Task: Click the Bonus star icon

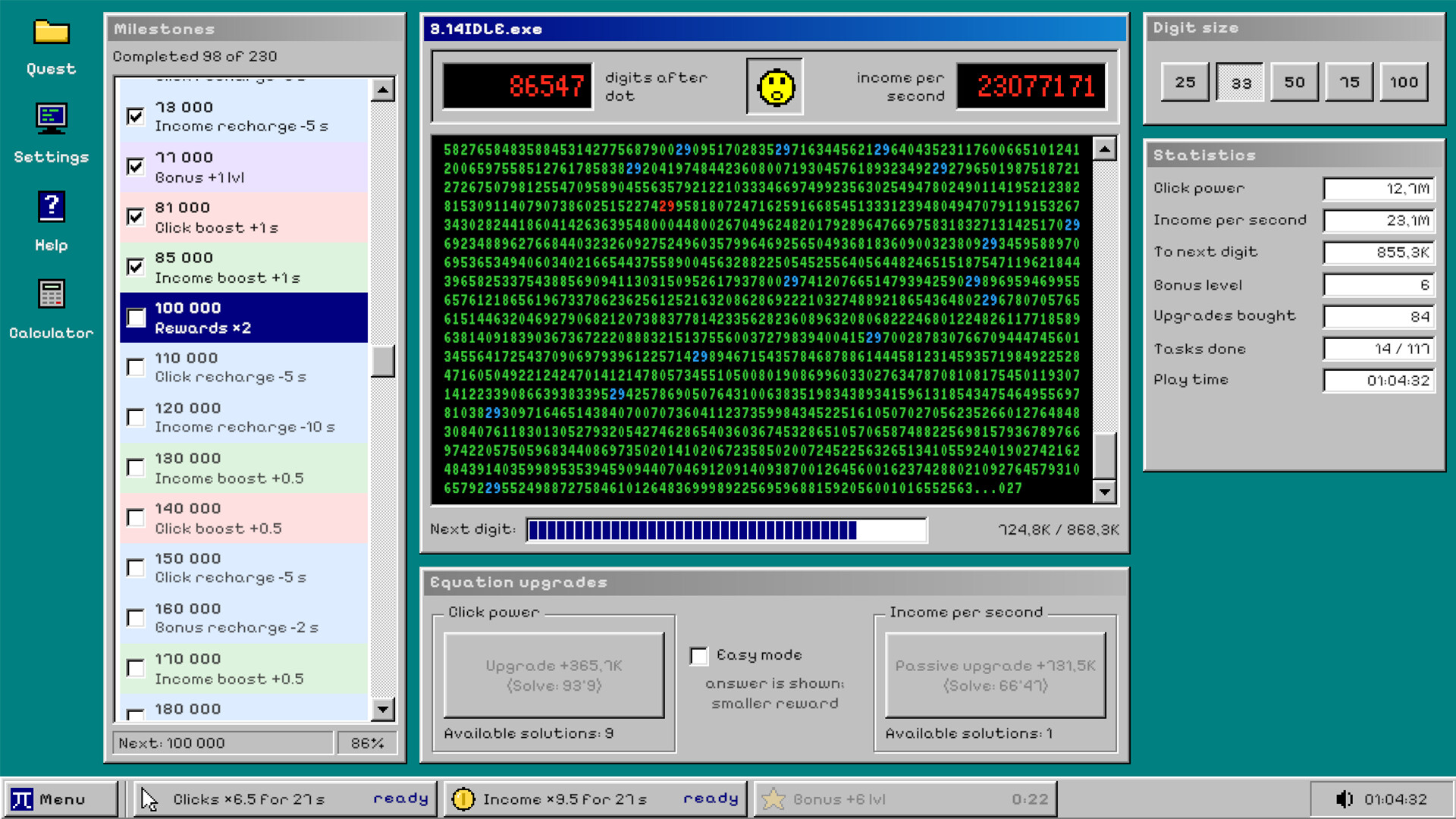Action: click(773, 799)
